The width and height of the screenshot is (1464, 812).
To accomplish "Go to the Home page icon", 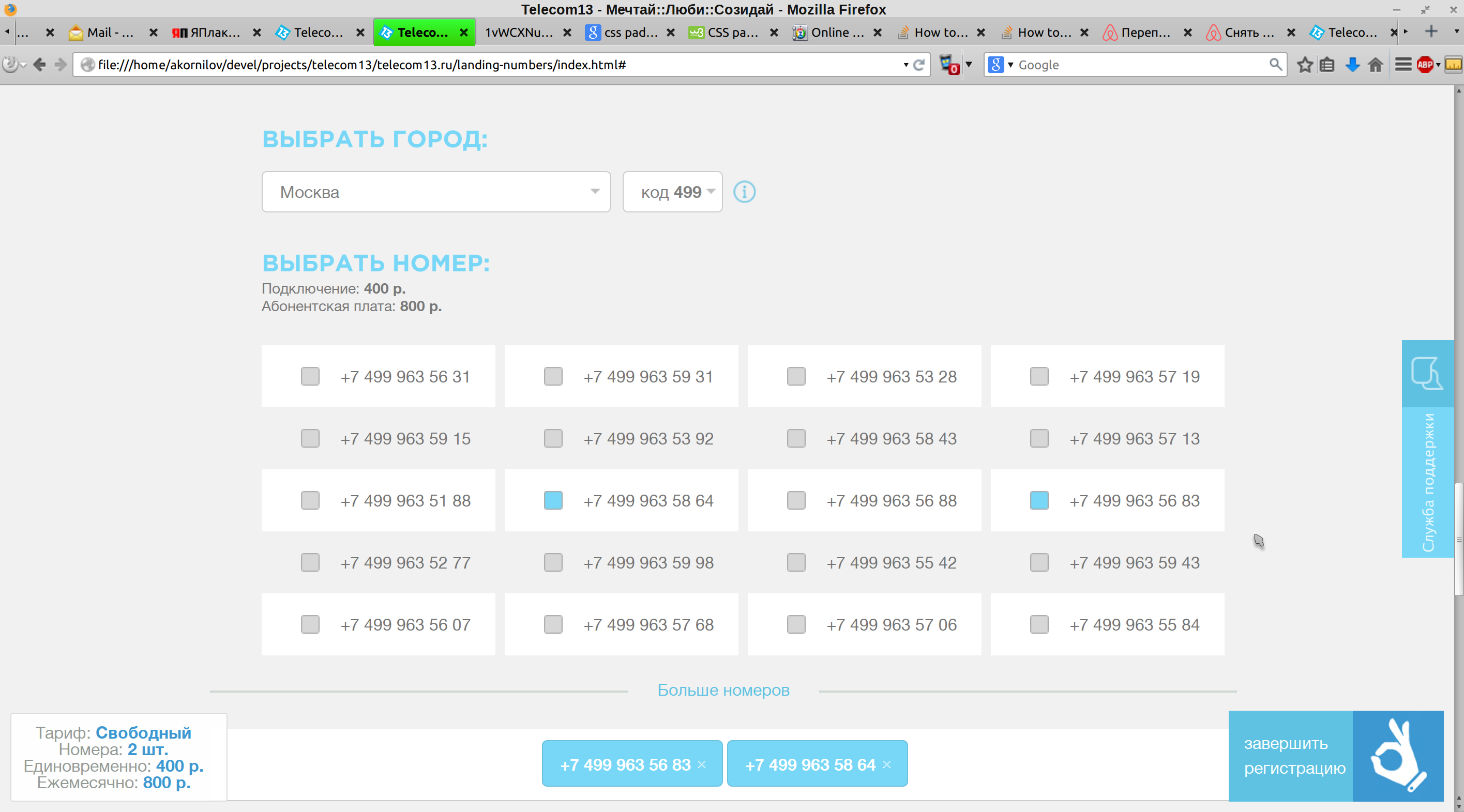I will (x=1376, y=65).
